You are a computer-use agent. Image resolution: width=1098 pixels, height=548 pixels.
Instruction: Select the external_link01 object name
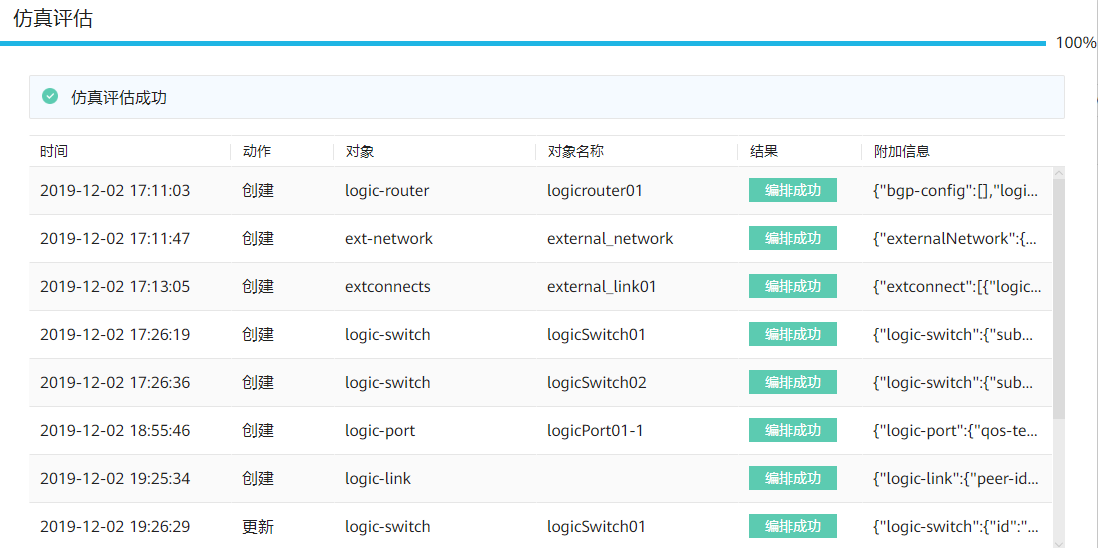click(602, 286)
